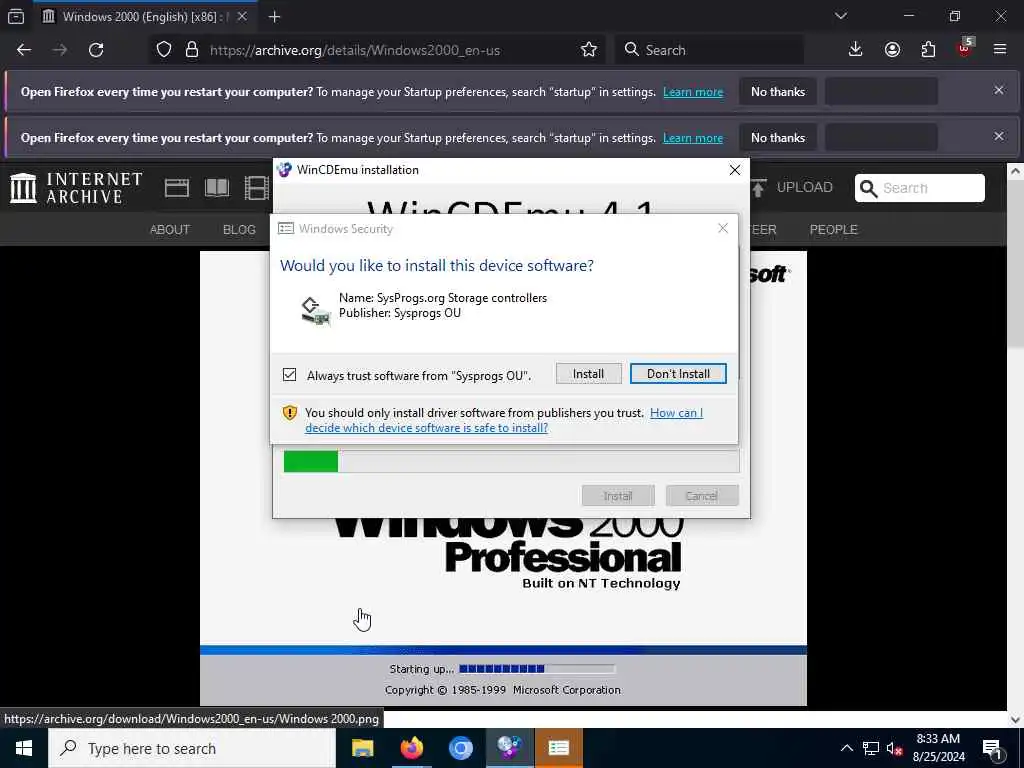The width and height of the screenshot is (1024, 768).
Task: Open Firefox hamburger application menu
Action: pos(1000,50)
